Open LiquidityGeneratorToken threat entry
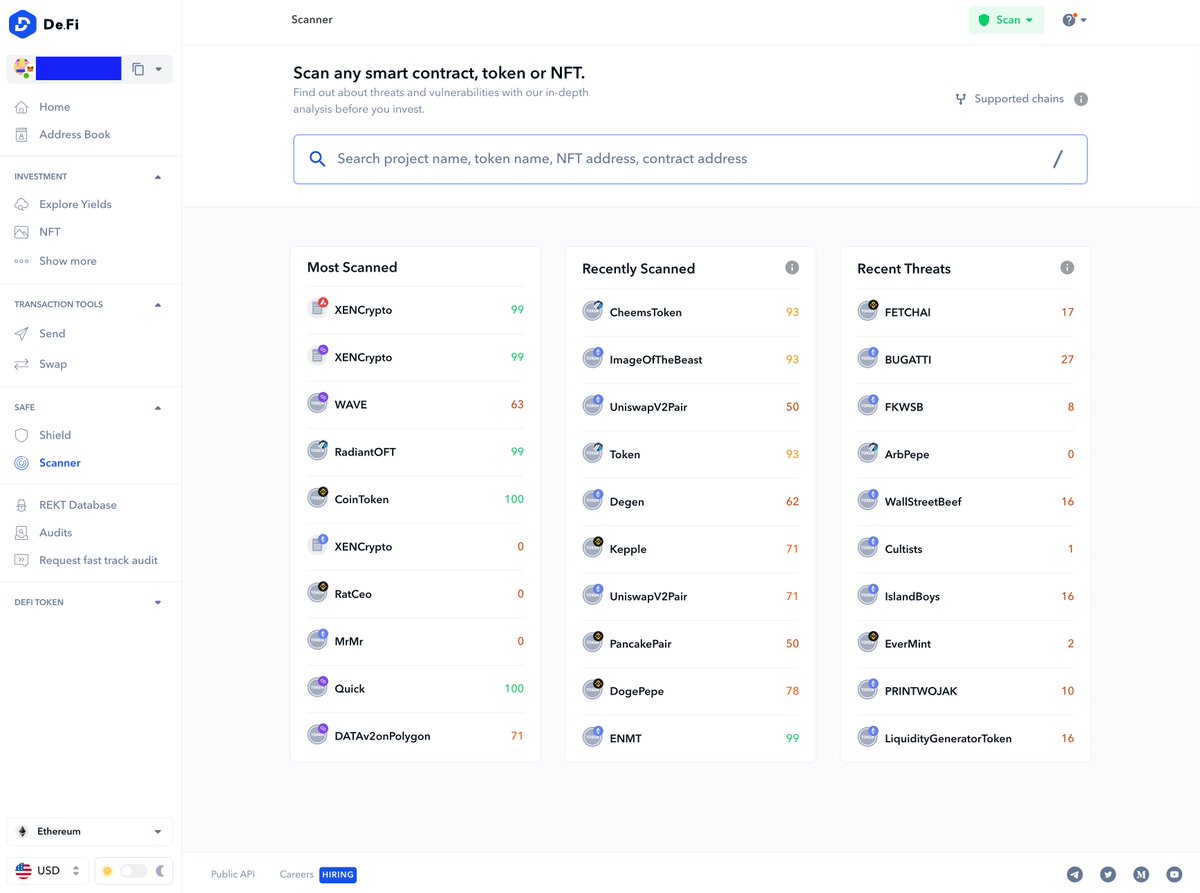The height and width of the screenshot is (893, 1200). click(965, 738)
